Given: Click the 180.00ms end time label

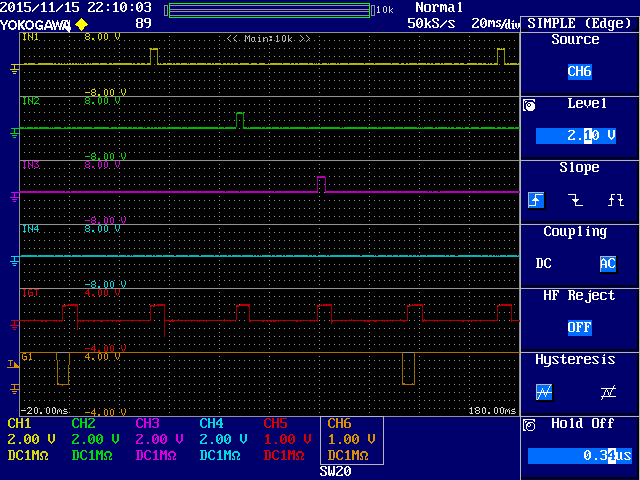Looking at the screenshot, I should 492,410.
